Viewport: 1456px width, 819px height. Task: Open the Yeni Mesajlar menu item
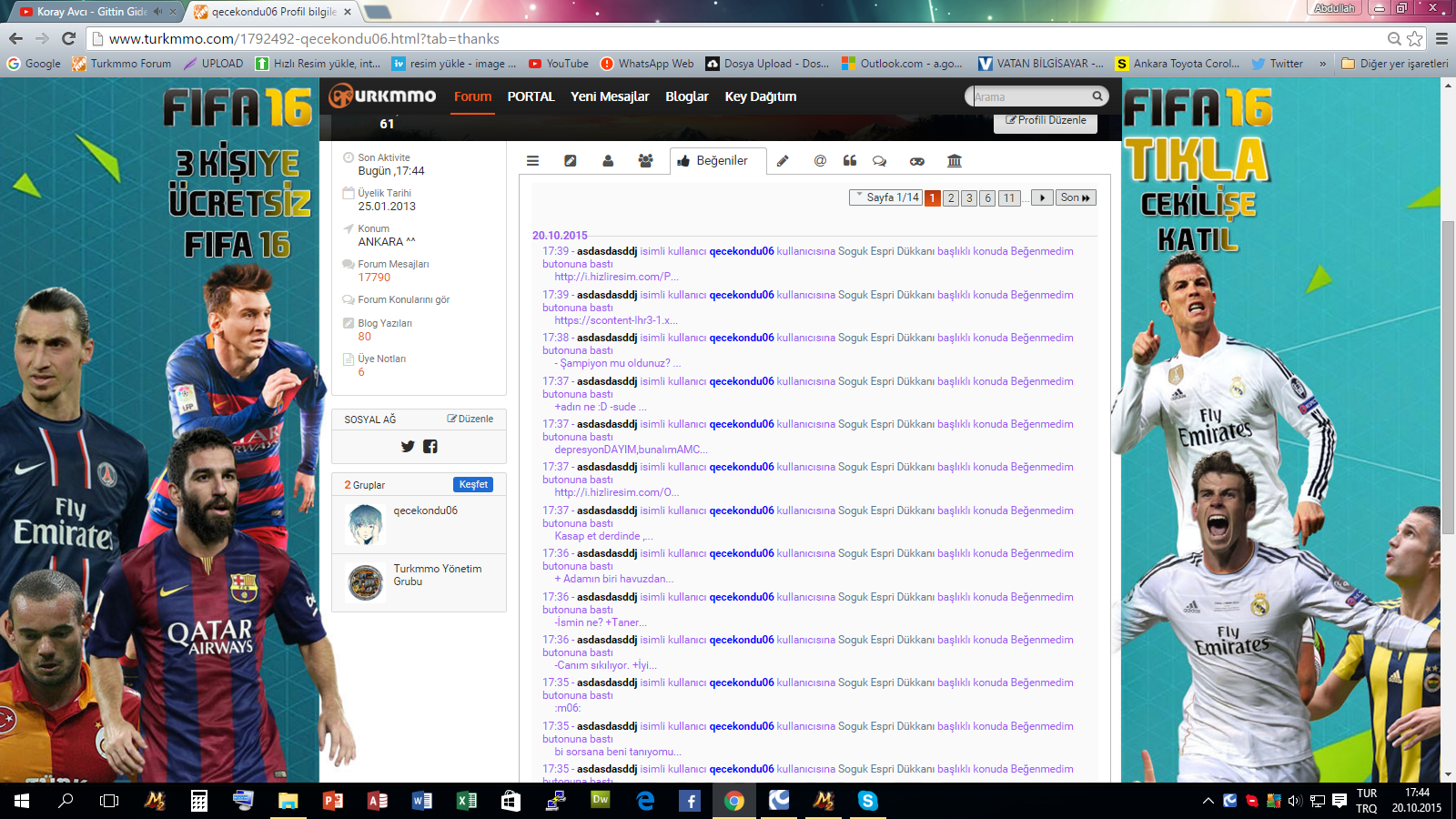(x=610, y=96)
